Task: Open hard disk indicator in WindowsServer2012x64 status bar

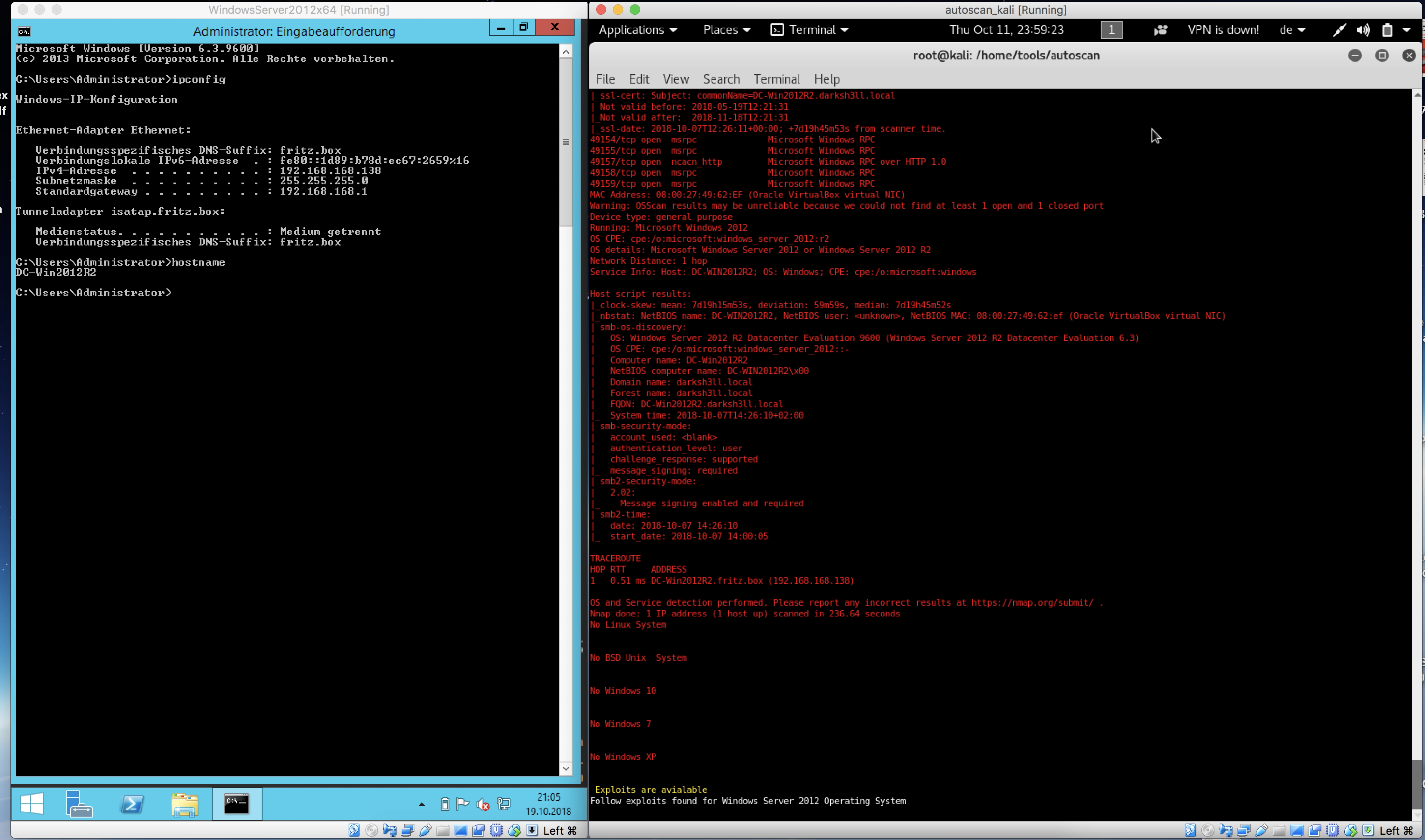Action: [x=354, y=830]
